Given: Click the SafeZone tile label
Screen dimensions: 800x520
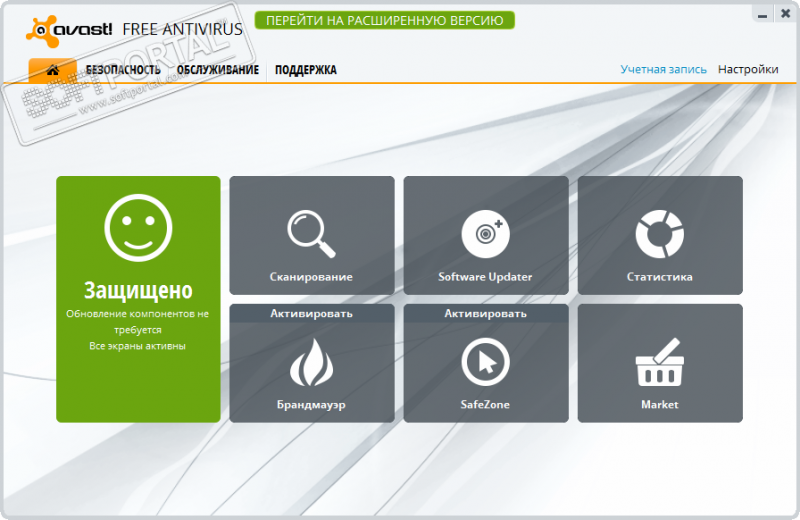Looking at the screenshot, I should tap(485, 405).
